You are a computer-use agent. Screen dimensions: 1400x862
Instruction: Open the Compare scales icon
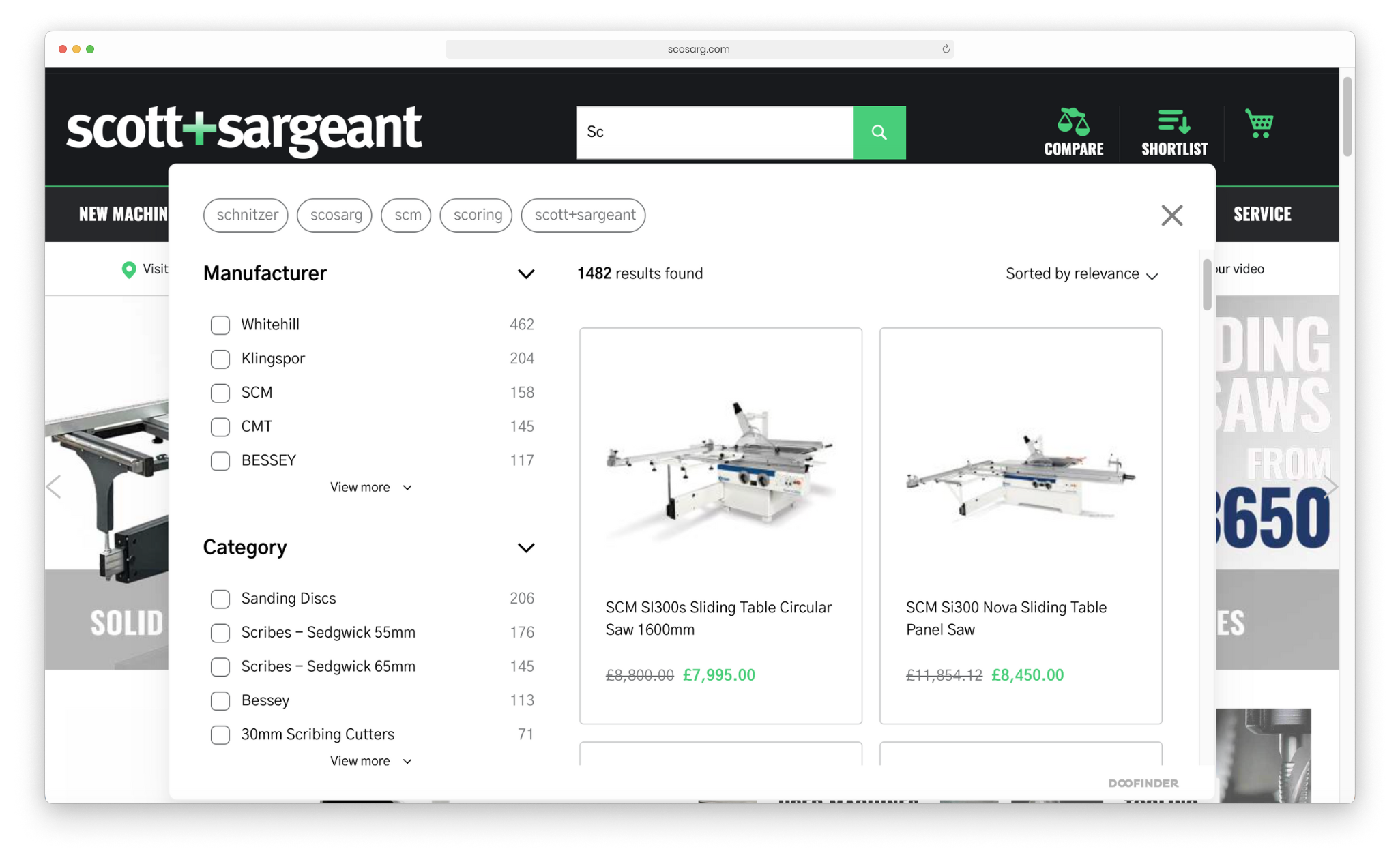click(1073, 123)
